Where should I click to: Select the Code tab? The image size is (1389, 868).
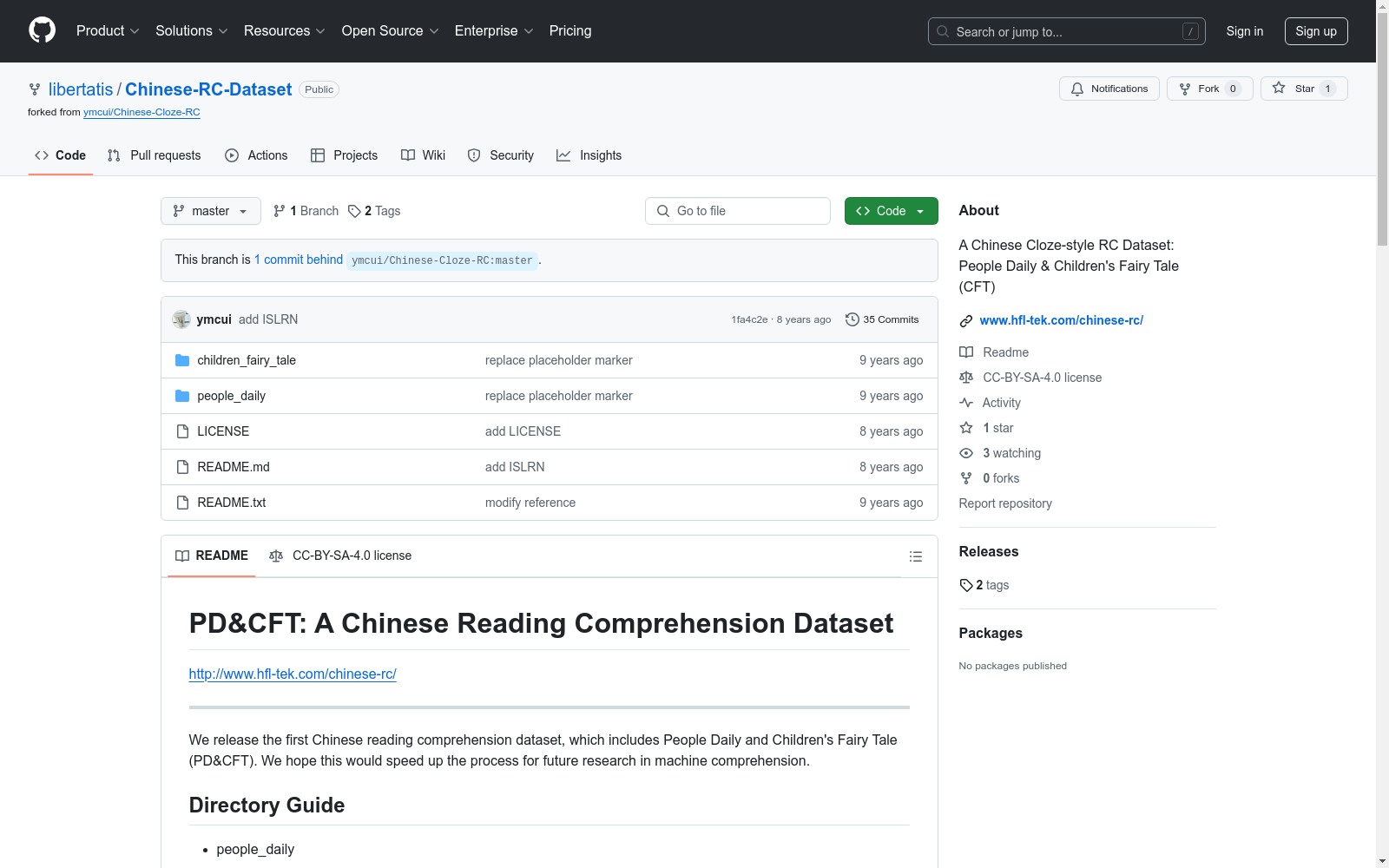tap(61, 155)
